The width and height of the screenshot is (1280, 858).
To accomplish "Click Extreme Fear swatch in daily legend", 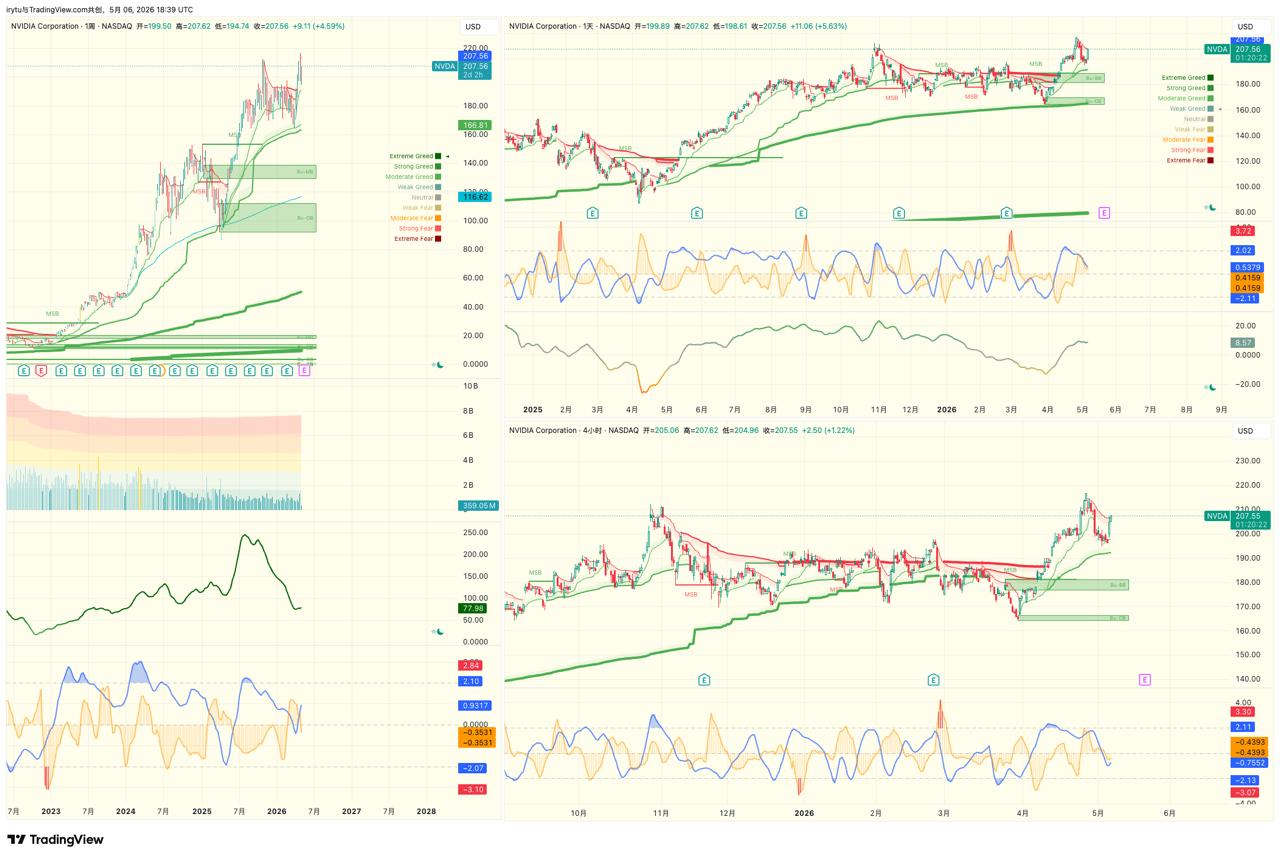I will click(1210, 160).
